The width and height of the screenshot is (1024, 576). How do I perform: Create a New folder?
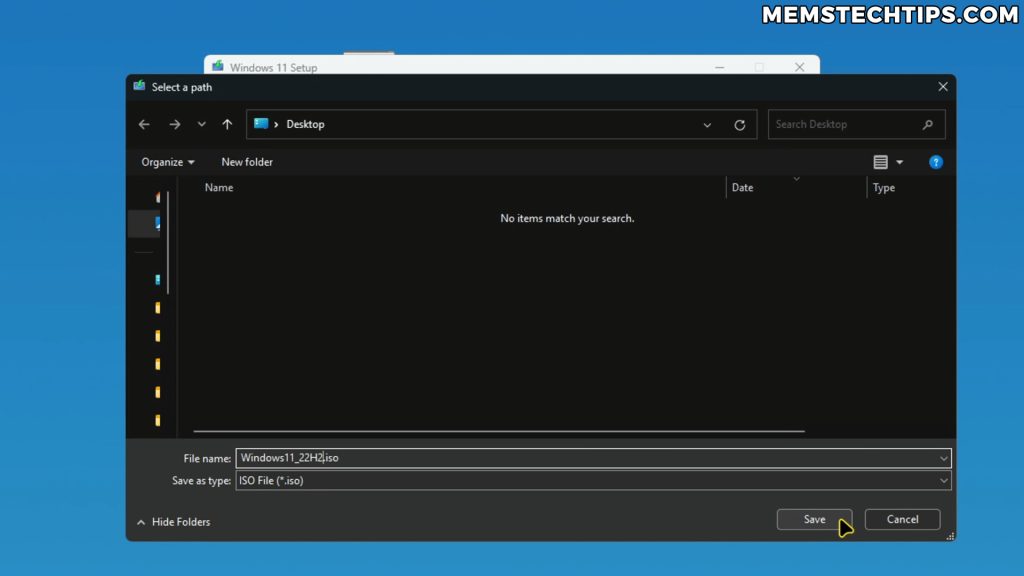[x=247, y=162]
